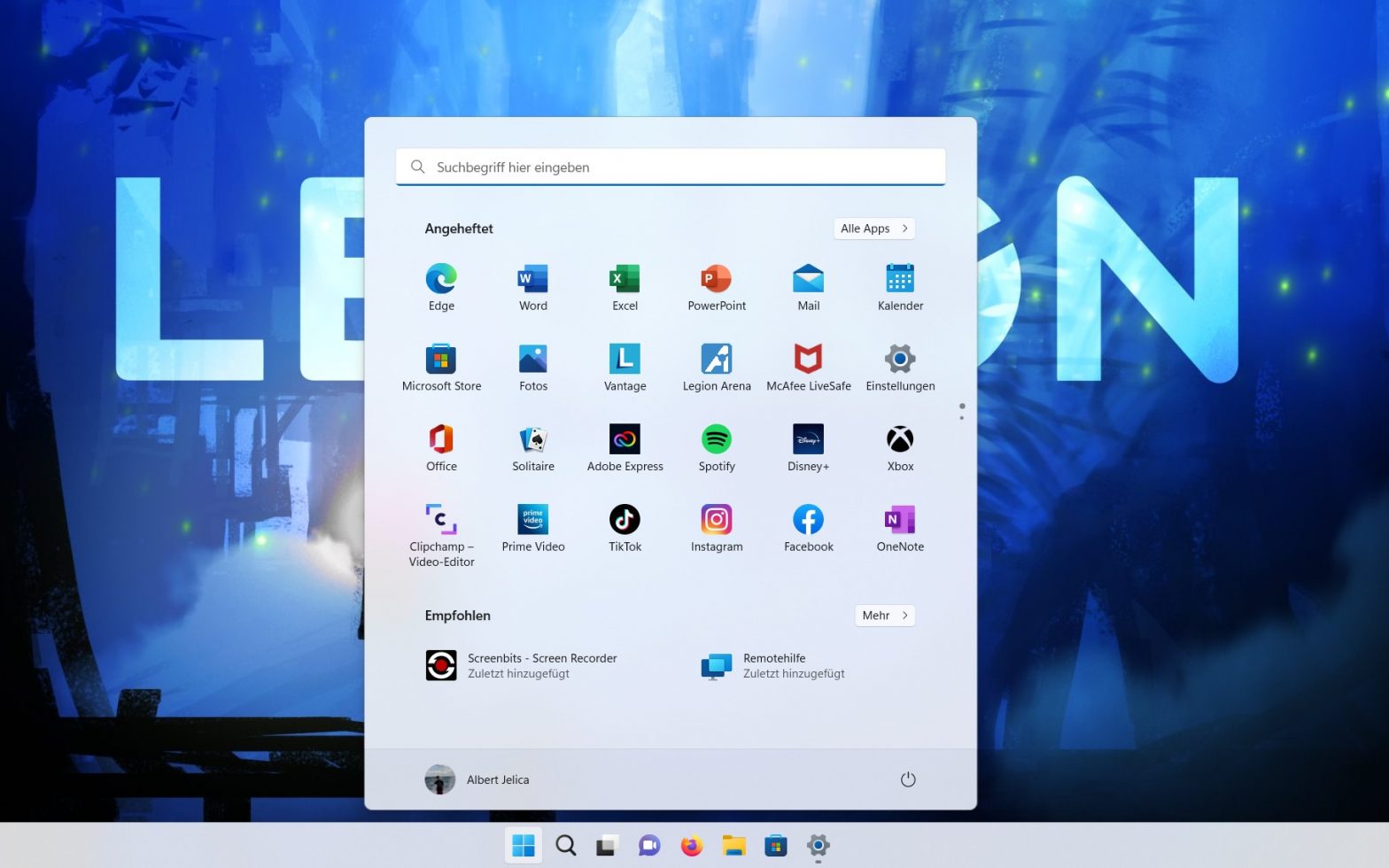This screenshot has width=1389, height=868.
Task: Open Adobe Express
Action: [x=625, y=448]
